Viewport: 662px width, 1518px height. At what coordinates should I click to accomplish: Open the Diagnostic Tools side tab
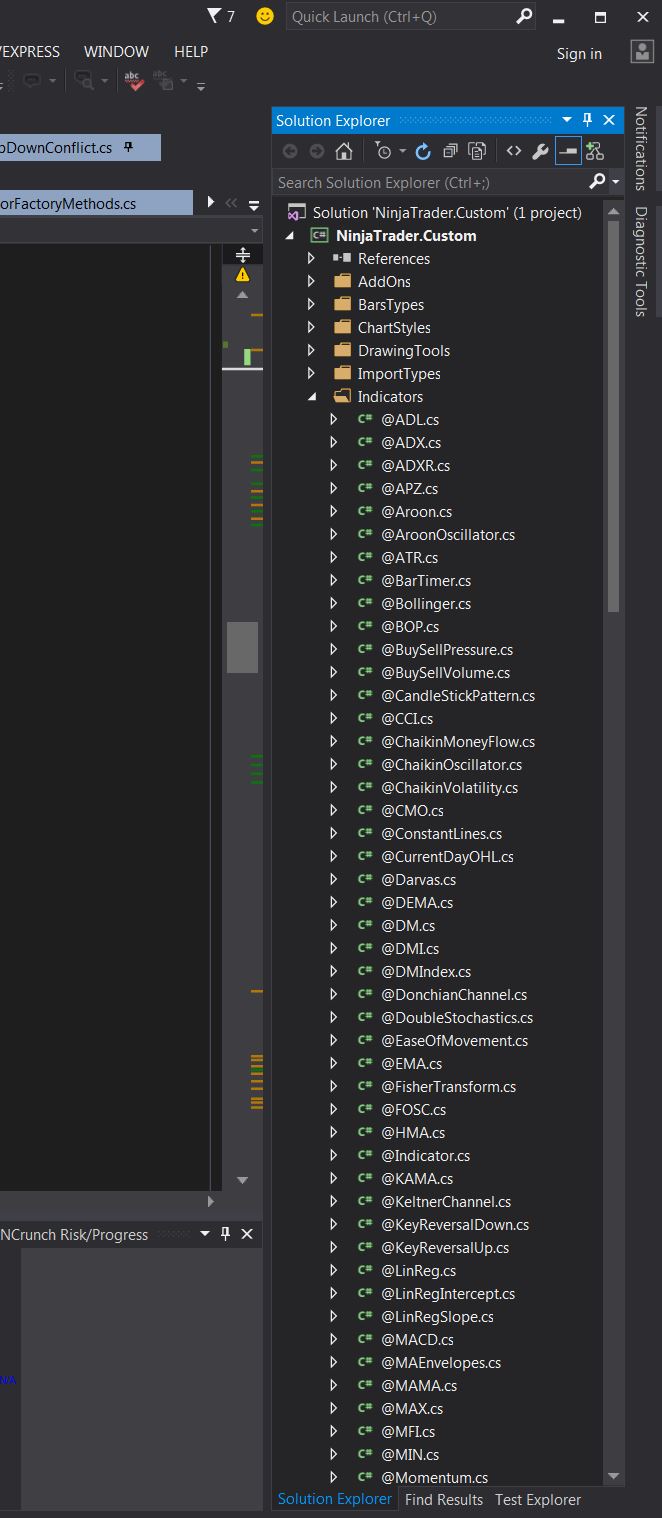coord(642,261)
